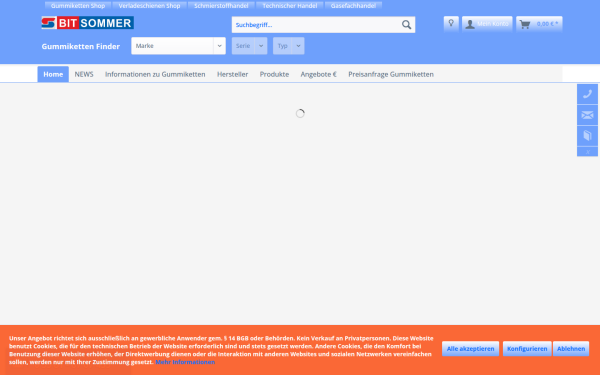The image size is (600, 375).
Task: Click the envelope email icon in side panel
Action: pyautogui.click(x=587, y=115)
